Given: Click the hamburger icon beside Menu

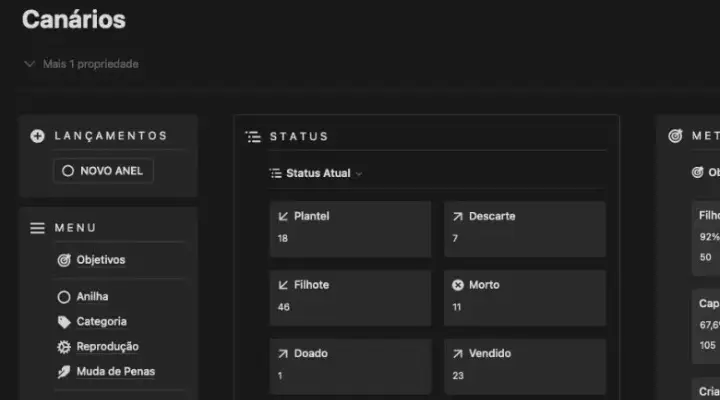Looking at the screenshot, I should point(38,228).
